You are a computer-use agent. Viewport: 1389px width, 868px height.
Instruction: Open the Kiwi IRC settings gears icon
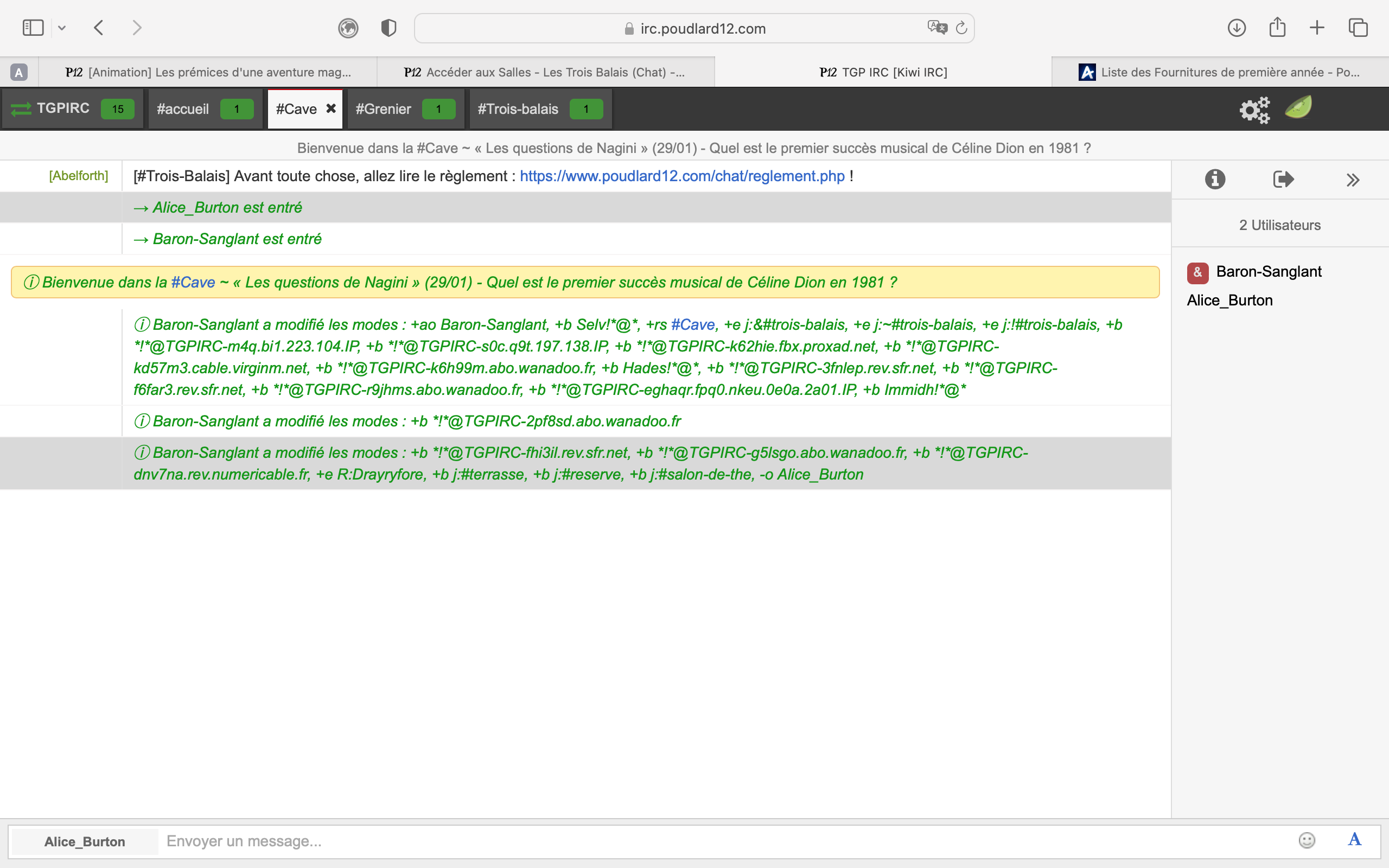click(x=1254, y=109)
